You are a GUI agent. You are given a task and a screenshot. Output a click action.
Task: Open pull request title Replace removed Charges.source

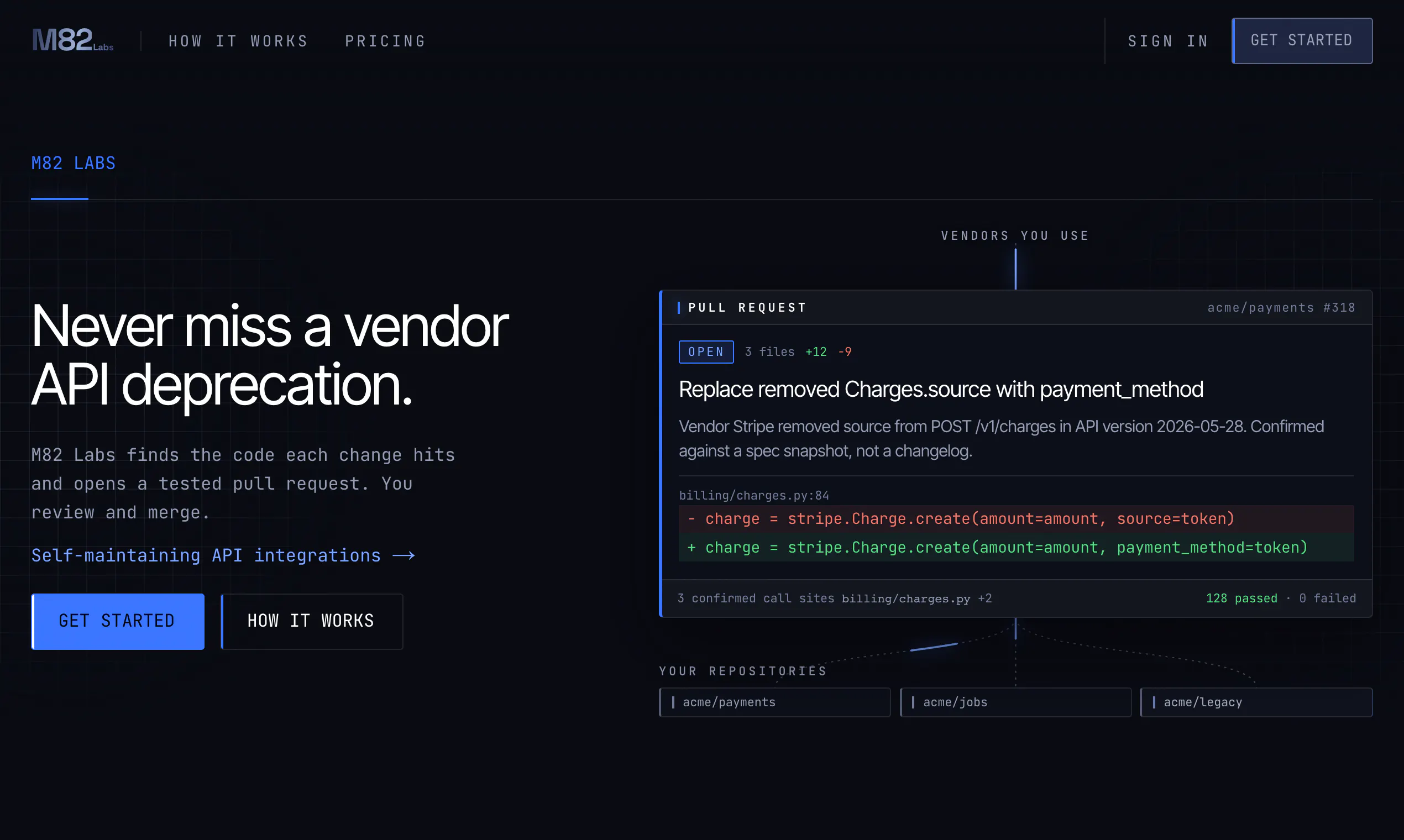click(941, 390)
